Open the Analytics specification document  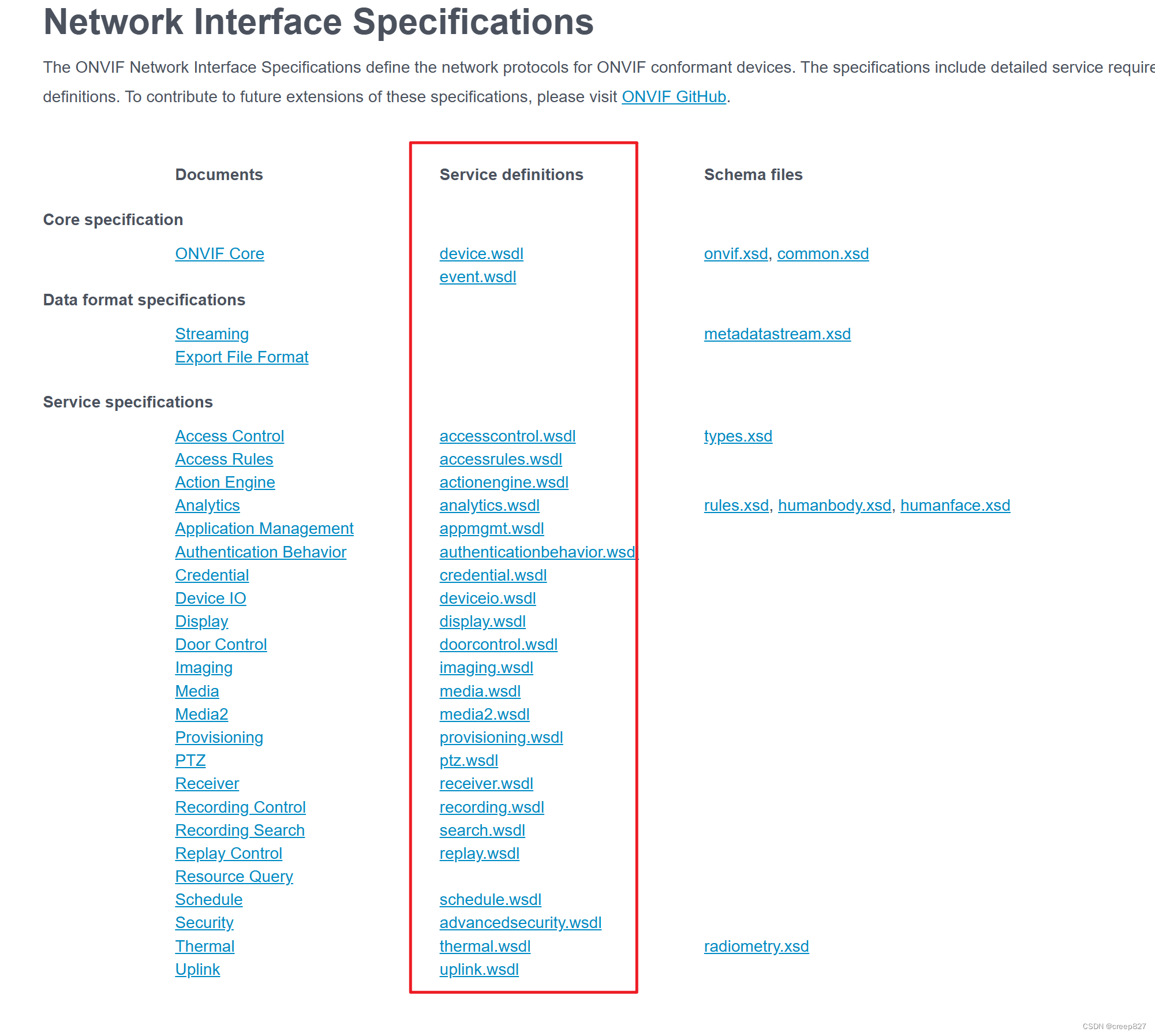coord(207,505)
